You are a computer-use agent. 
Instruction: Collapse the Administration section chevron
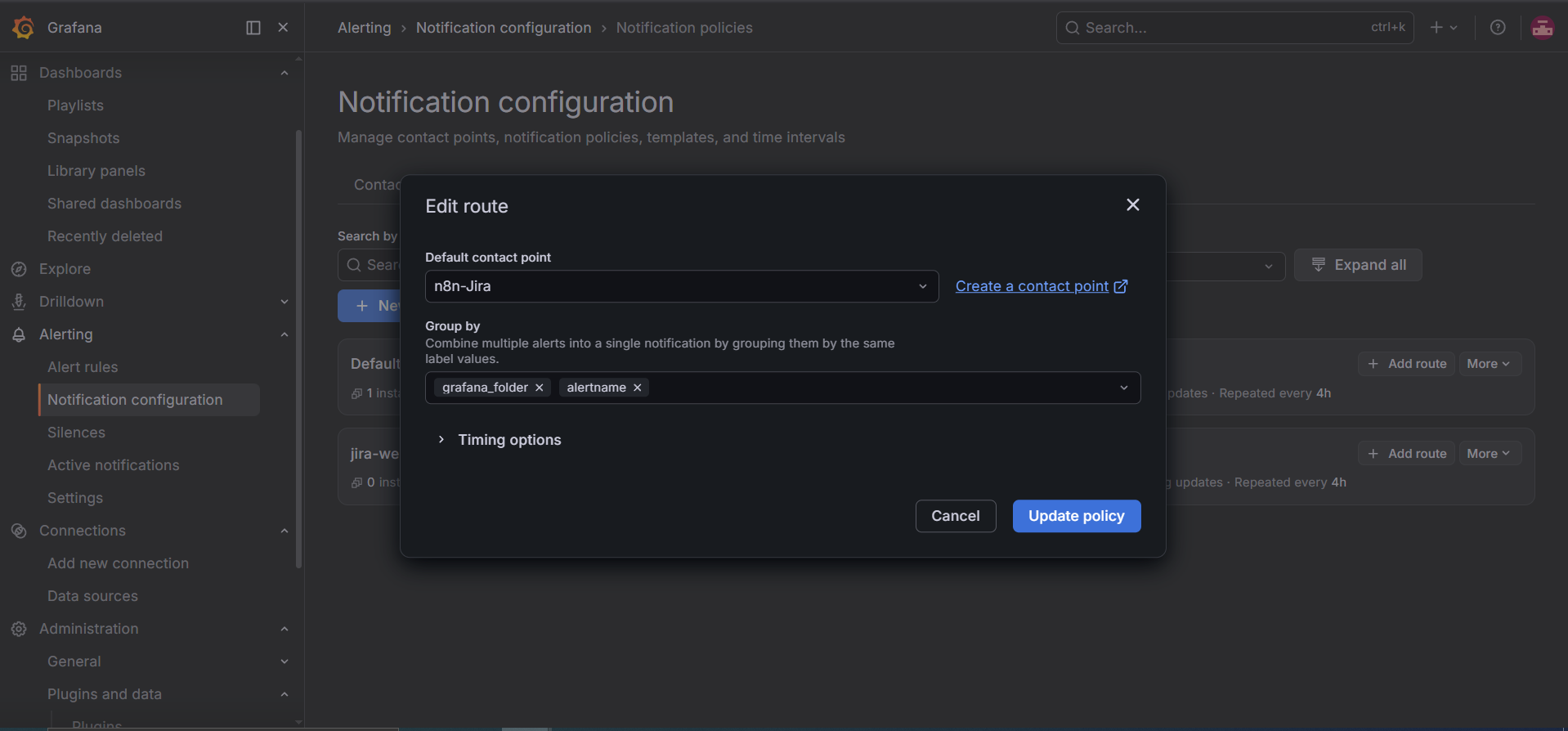tap(284, 629)
